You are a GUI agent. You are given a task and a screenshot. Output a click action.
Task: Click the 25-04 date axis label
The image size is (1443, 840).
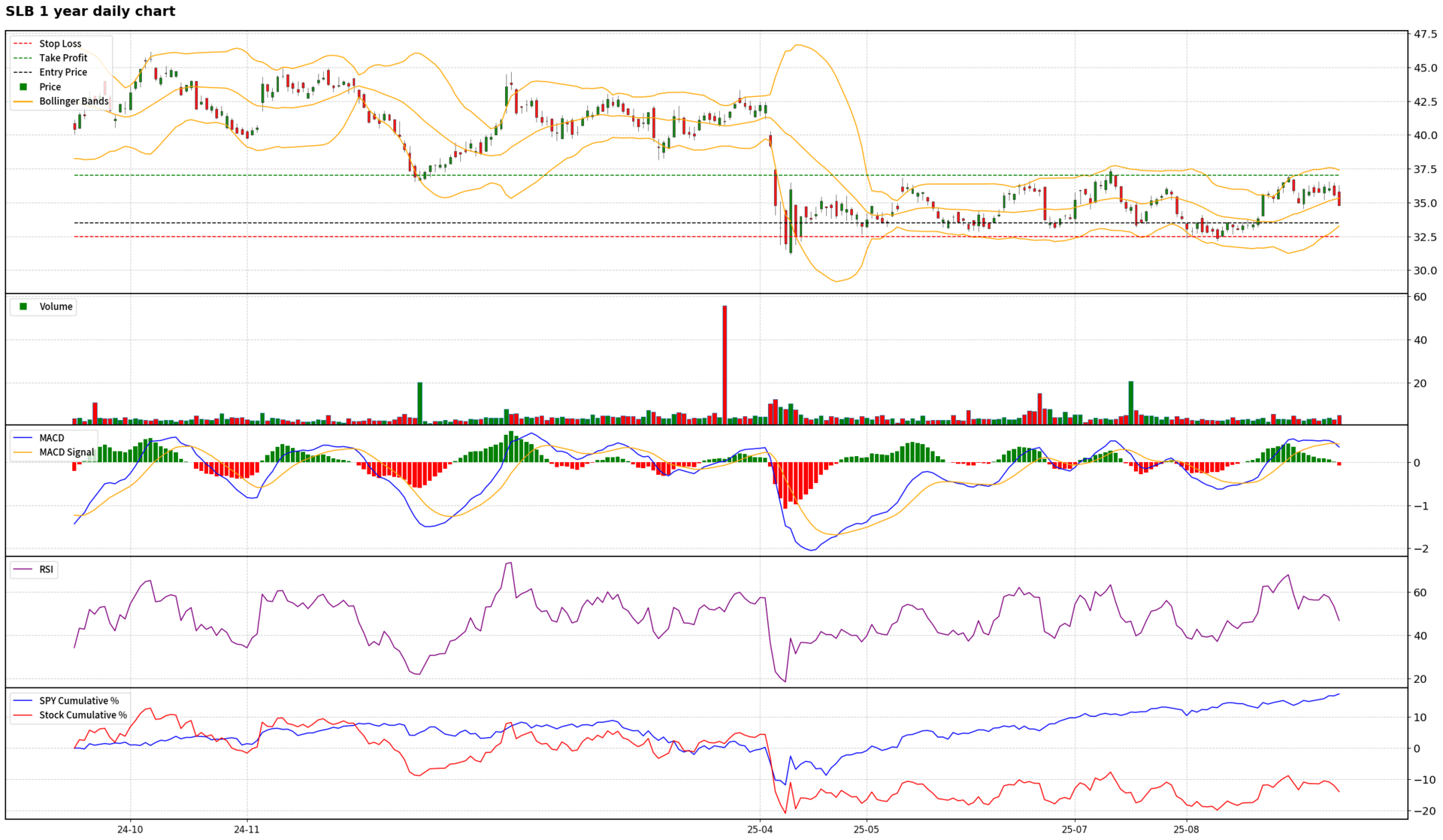(x=760, y=829)
